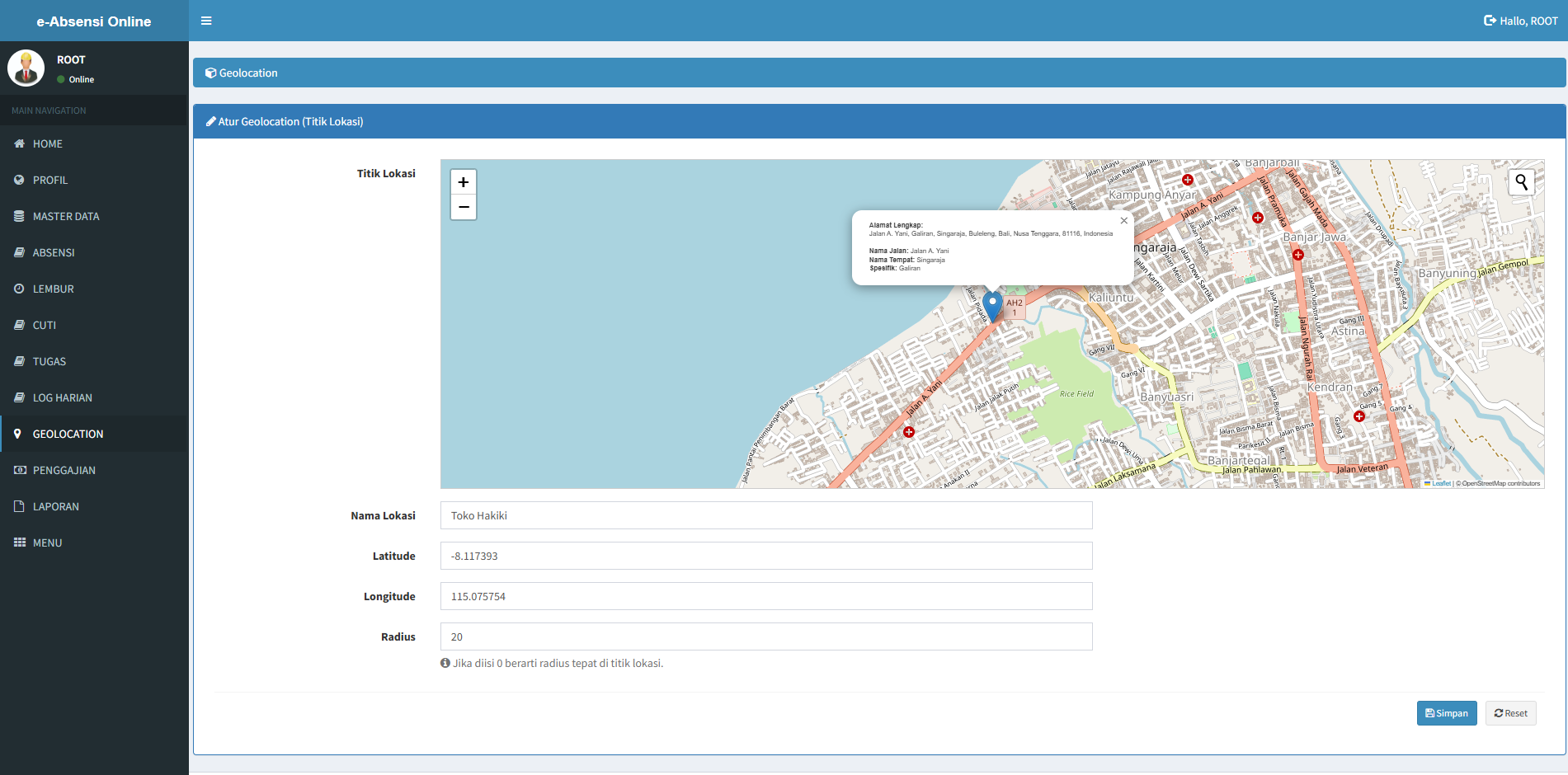
Task: Click into the Radius input field
Action: click(x=765, y=636)
